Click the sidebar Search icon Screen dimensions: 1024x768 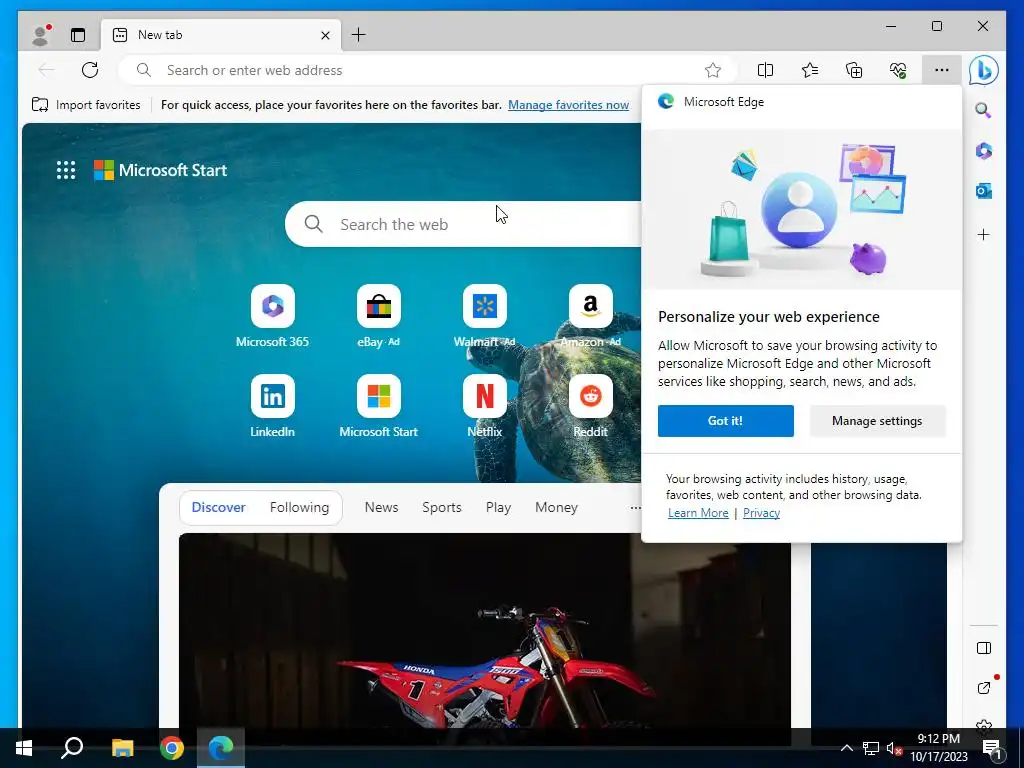click(x=984, y=110)
